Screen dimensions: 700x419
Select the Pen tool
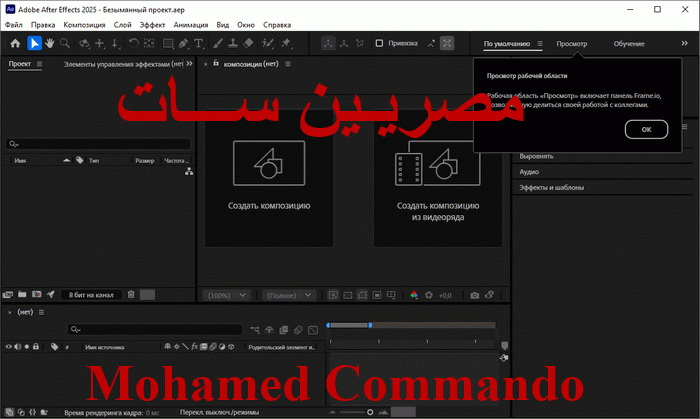[185, 43]
